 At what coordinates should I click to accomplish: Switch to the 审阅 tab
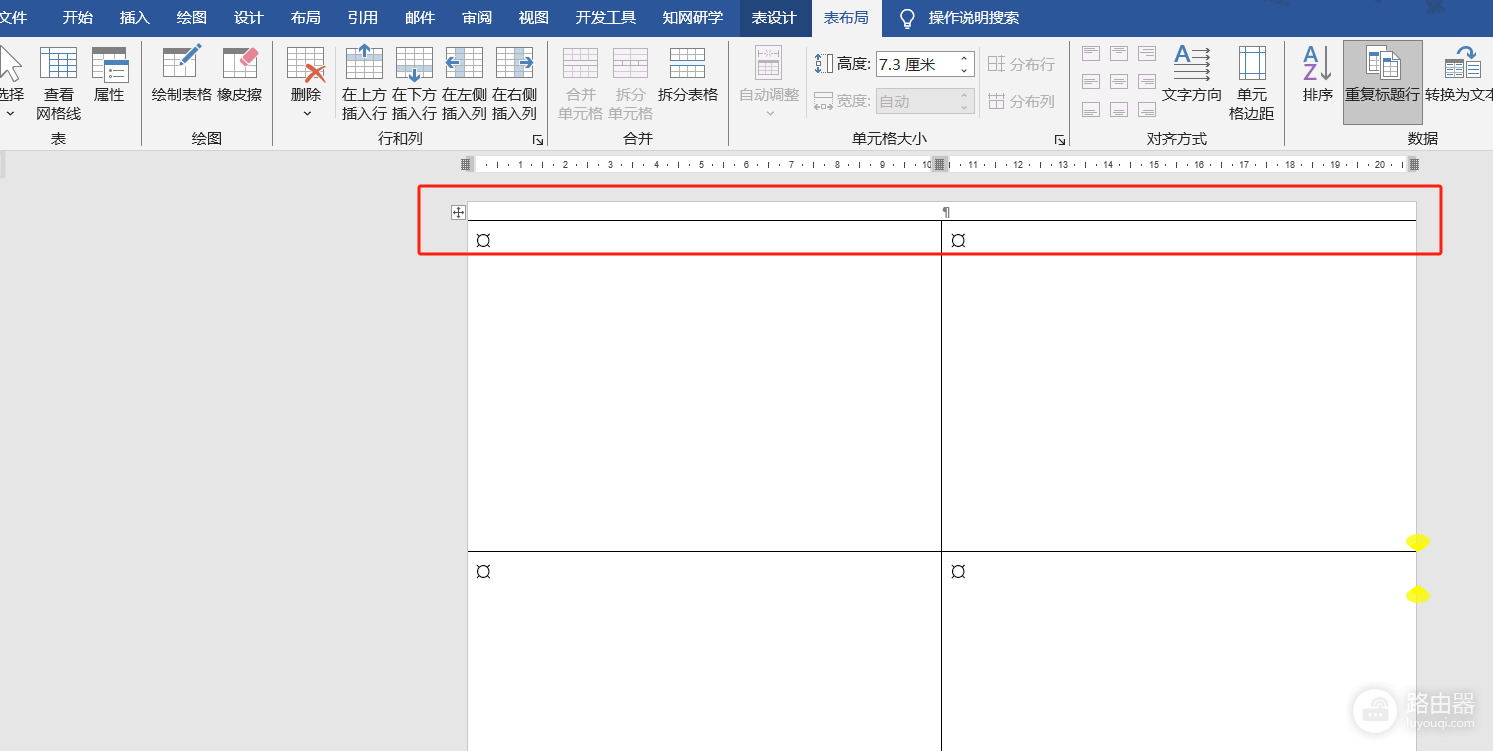pyautogui.click(x=477, y=18)
